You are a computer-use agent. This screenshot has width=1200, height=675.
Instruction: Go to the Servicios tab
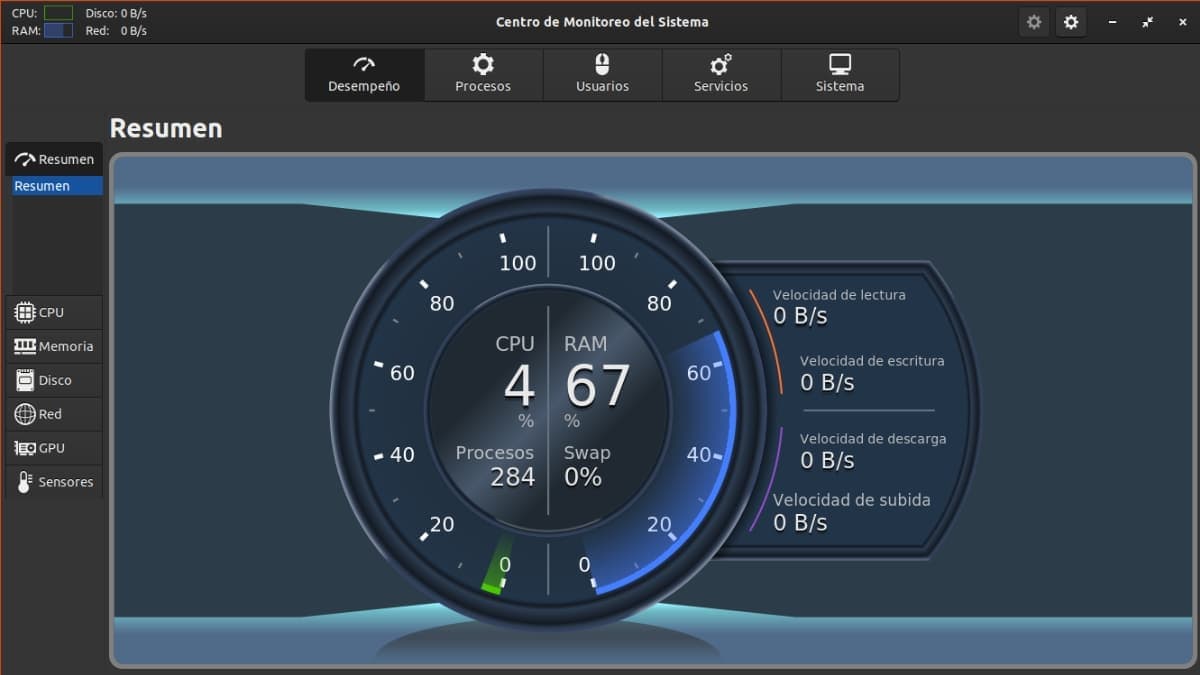coord(721,75)
